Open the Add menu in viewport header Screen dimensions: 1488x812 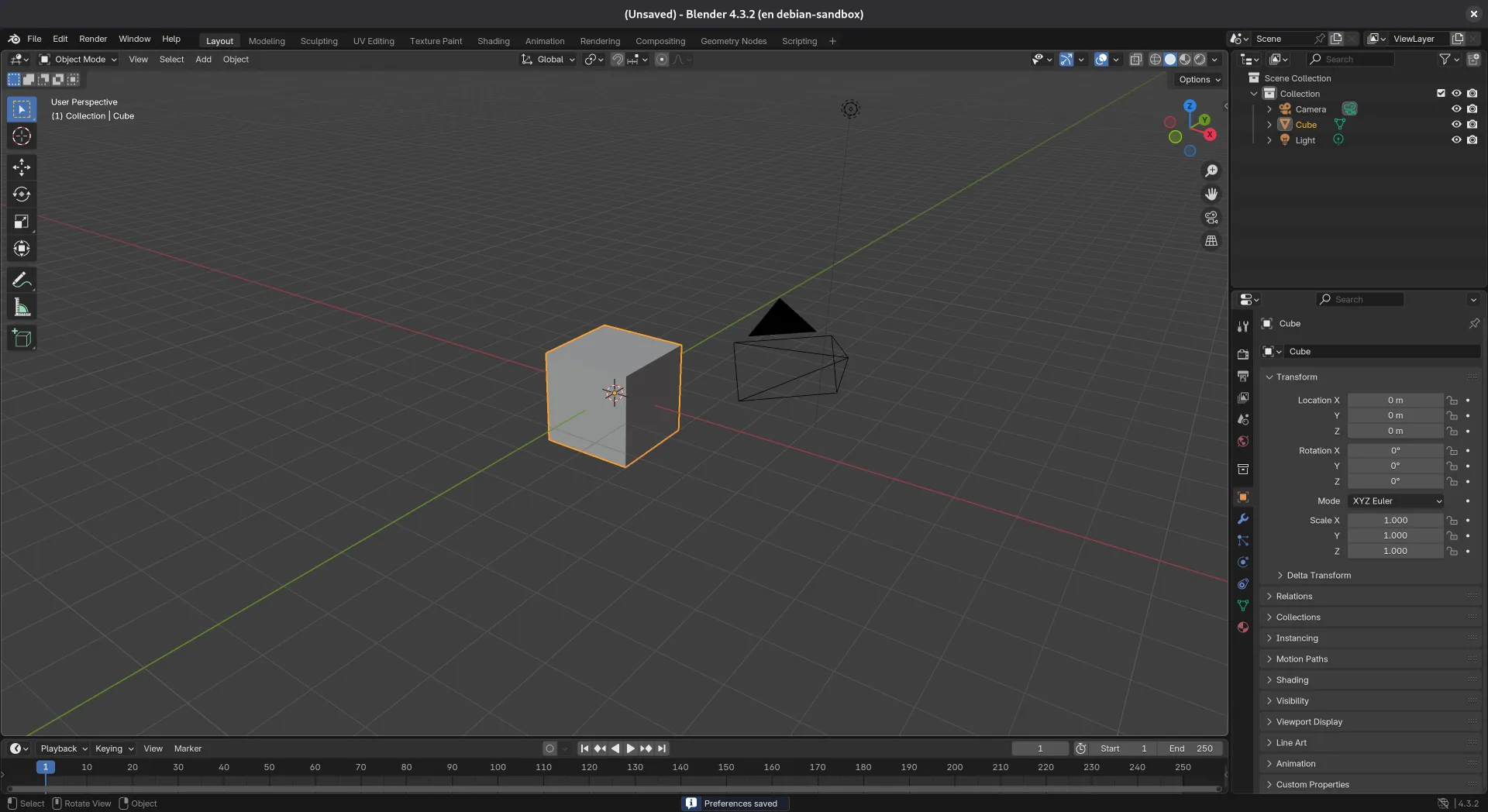(203, 60)
